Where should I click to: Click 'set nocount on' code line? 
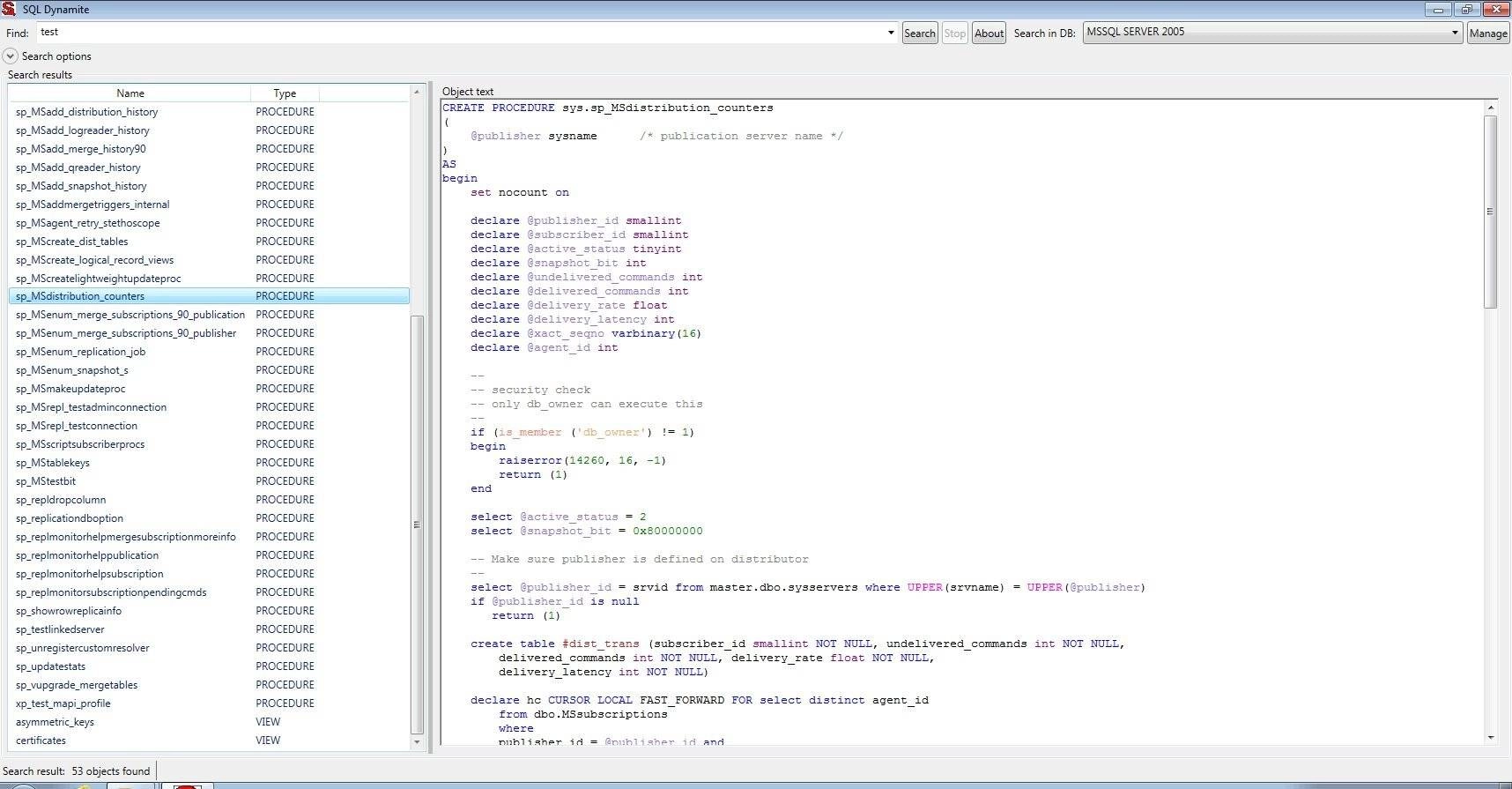point(520,192)
